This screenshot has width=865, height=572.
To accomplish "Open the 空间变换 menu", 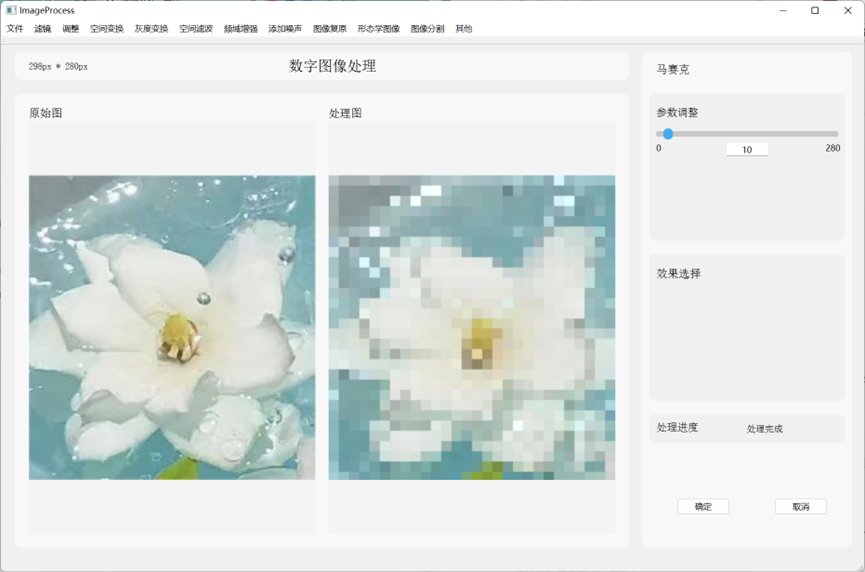I will [107, 29].
